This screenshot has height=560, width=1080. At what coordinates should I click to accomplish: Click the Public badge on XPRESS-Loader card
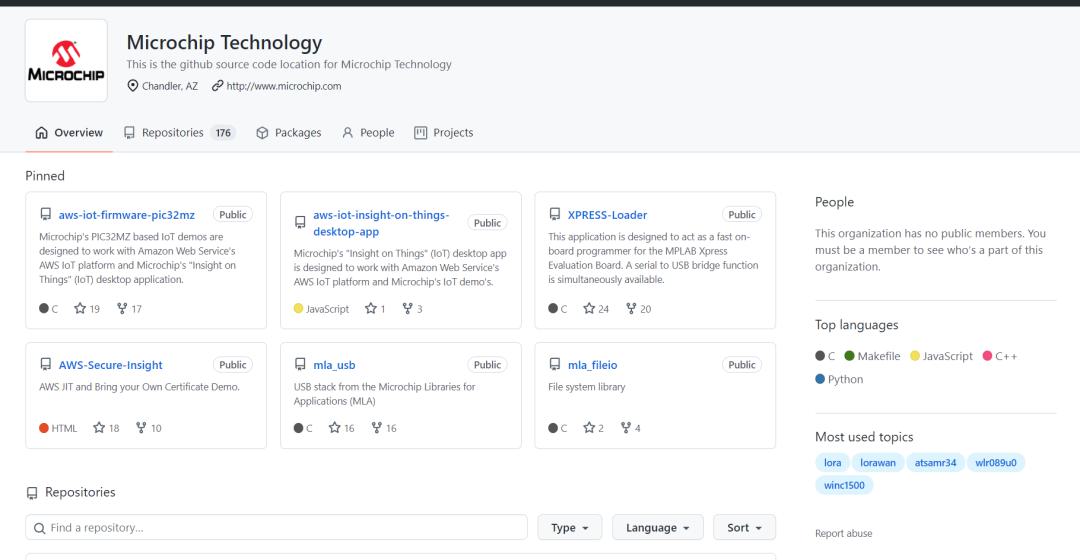742,215
